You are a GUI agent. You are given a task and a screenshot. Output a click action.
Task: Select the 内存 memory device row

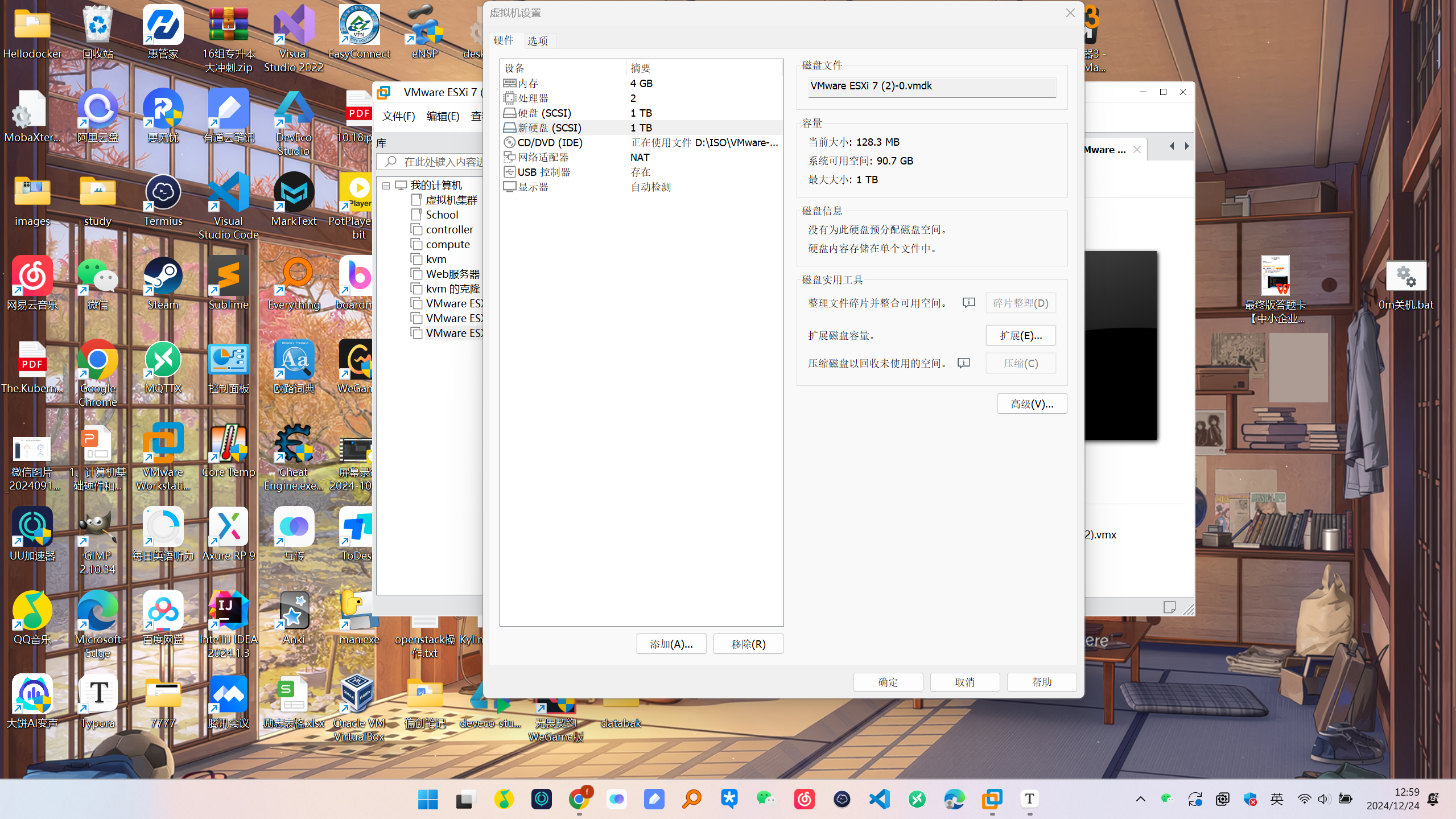[641, 83]
